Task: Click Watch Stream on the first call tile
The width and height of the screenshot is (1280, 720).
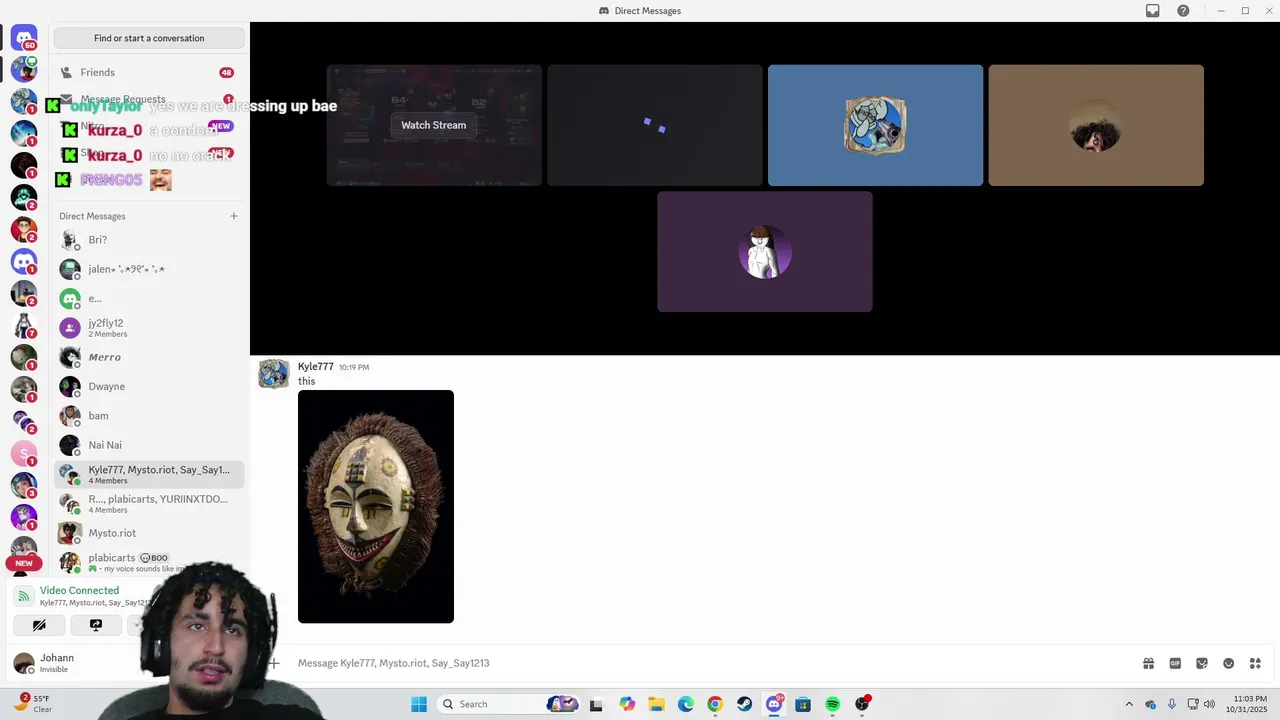Action: pos(434,125)
